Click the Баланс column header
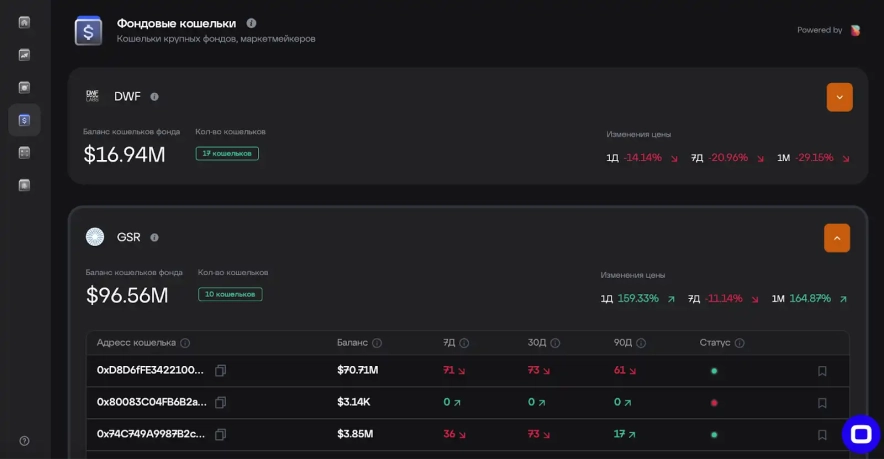The height and width of the screenshot is (459, 884). click(x=352, y=342)
